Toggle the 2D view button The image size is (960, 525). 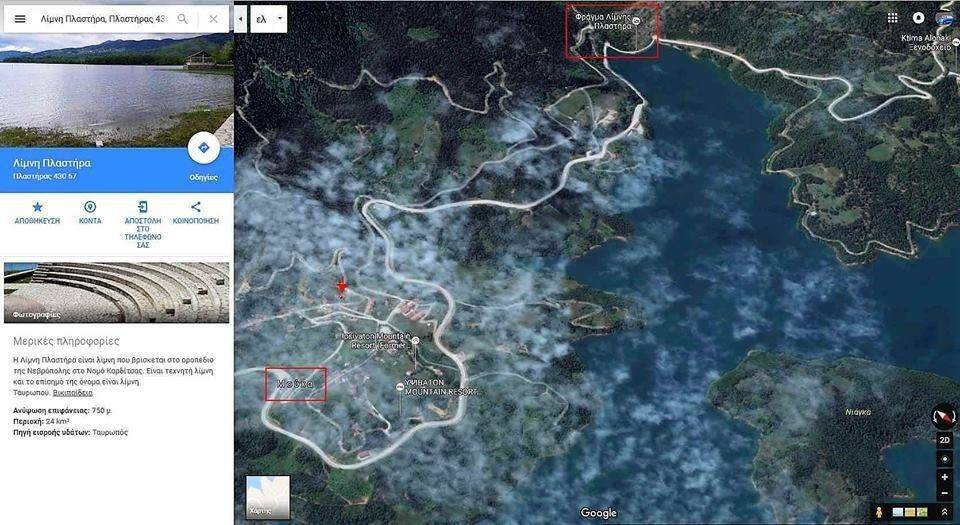pos(944,440)
